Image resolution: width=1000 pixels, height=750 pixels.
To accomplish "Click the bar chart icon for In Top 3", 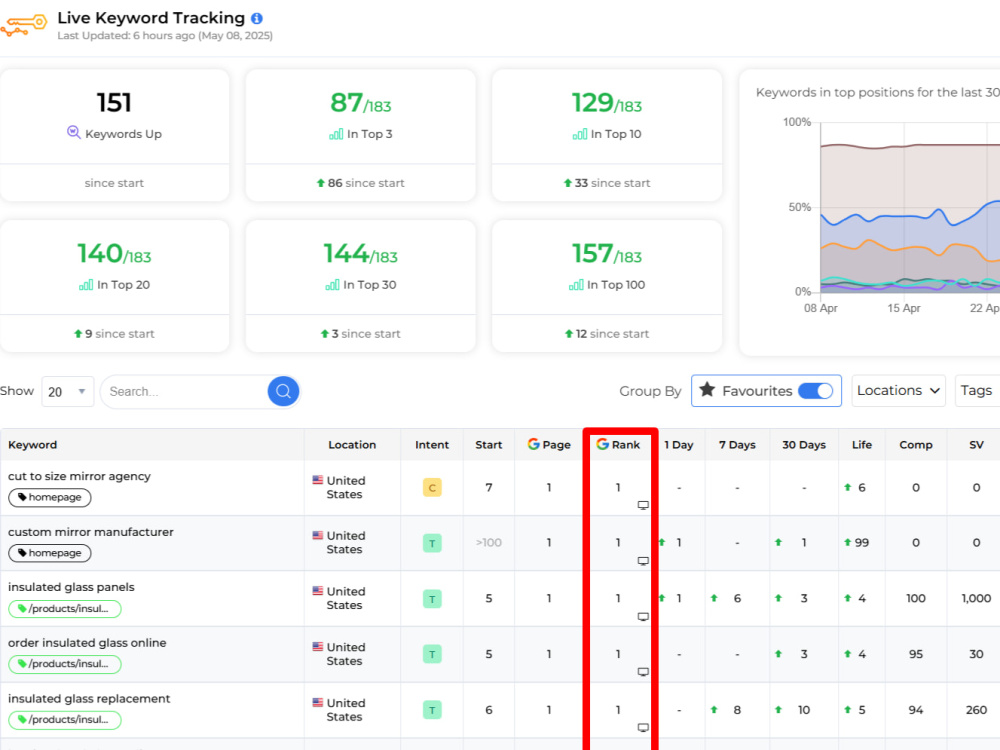I will click(336, 134).
